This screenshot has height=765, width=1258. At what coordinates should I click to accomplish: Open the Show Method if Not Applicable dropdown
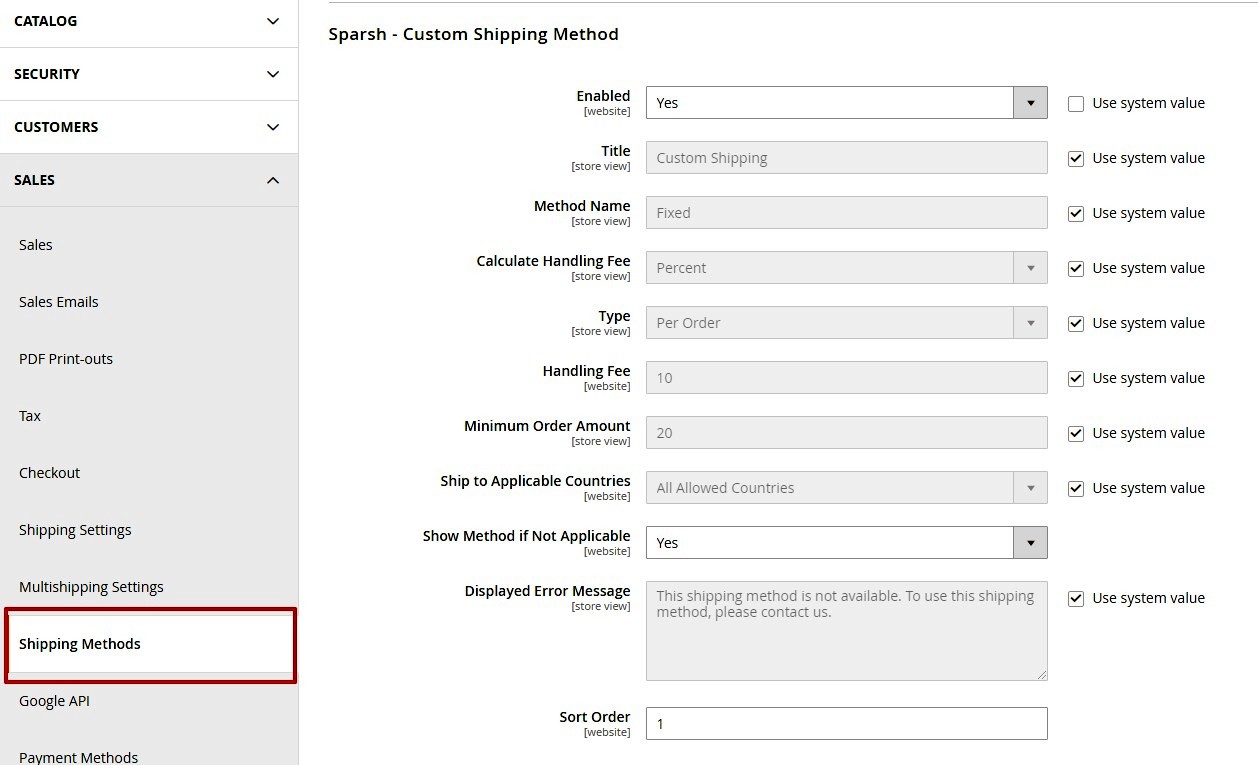pos(1030,542)
